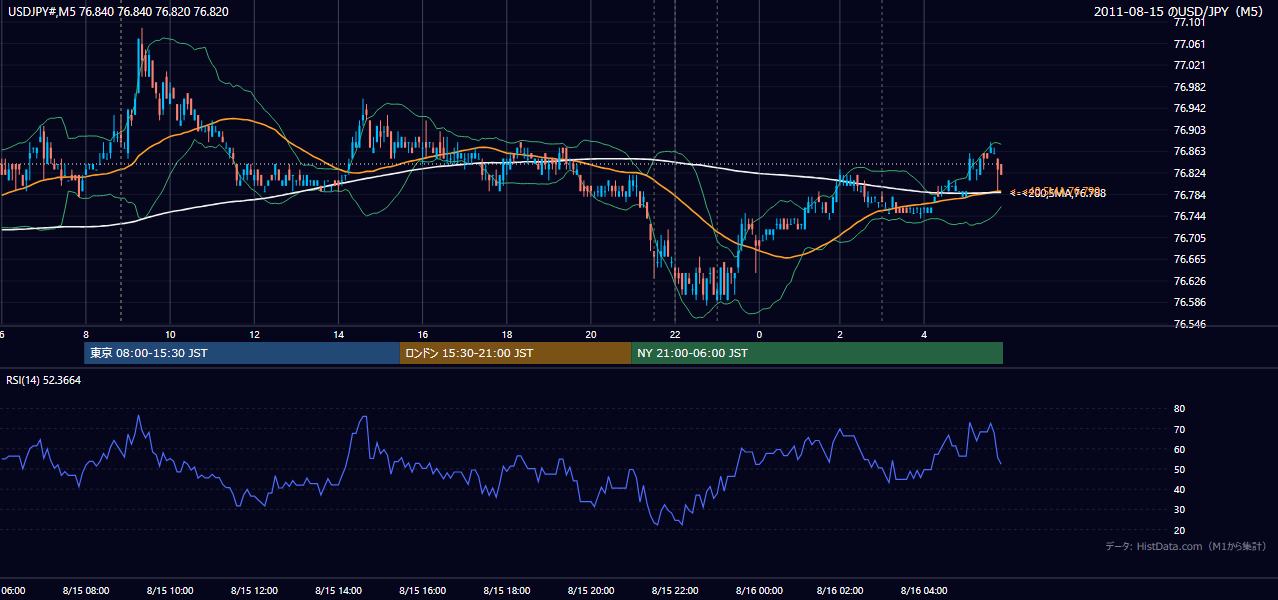The image size is (1278, 600).
Task: Click price axis label 76.982
Action: click(1189, 87)
